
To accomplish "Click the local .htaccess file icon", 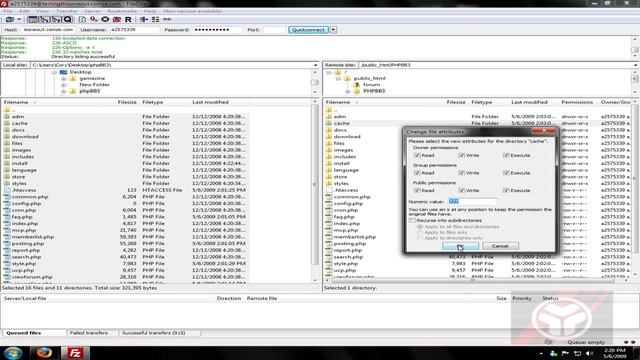I will (x=7, y=190).
